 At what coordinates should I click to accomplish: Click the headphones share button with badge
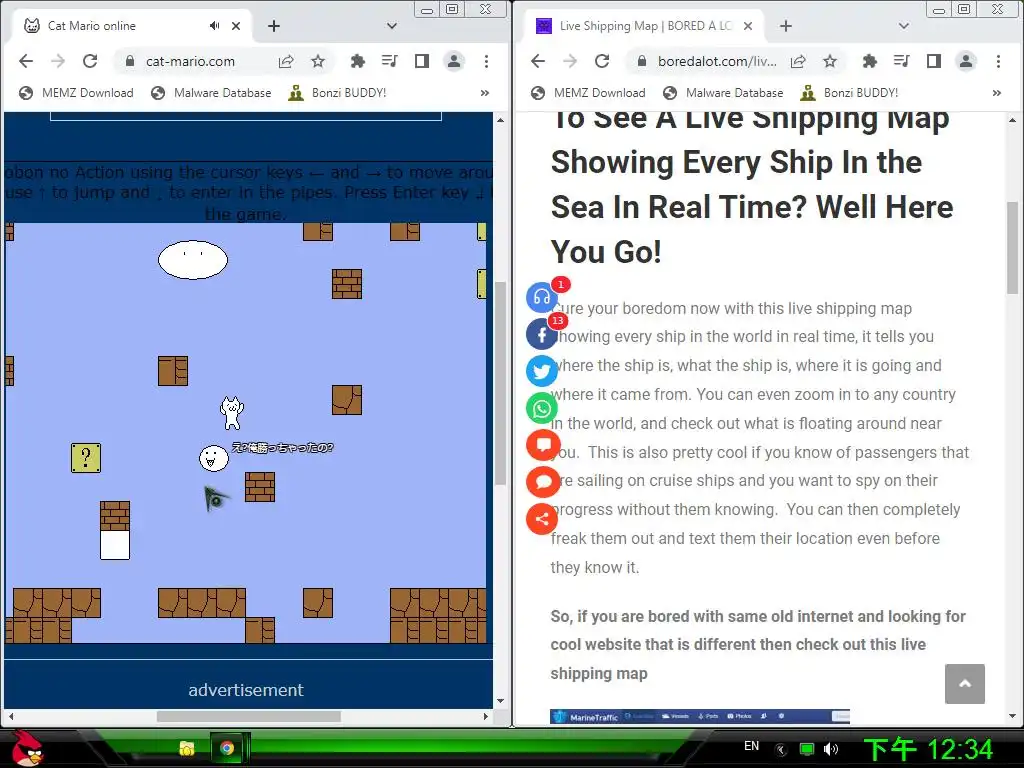pyautogui.click(x=542, y=298)
